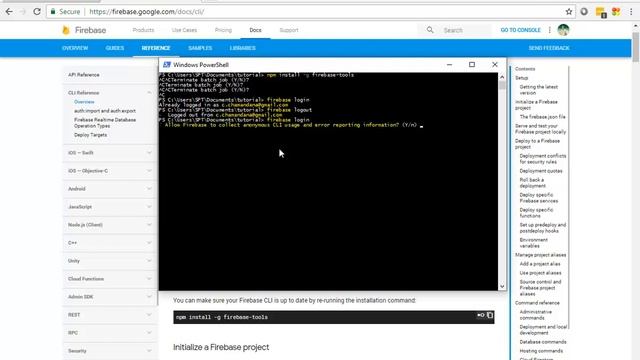Open API Reference in sidebar

pyautogui.click(x=84, y=75)
